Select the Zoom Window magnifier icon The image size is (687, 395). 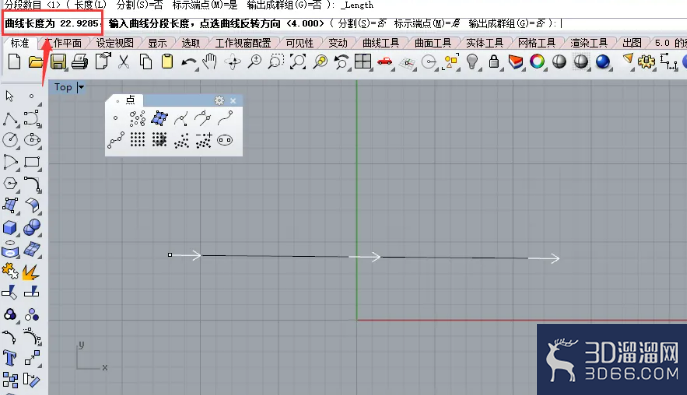[x=276, y=62]
